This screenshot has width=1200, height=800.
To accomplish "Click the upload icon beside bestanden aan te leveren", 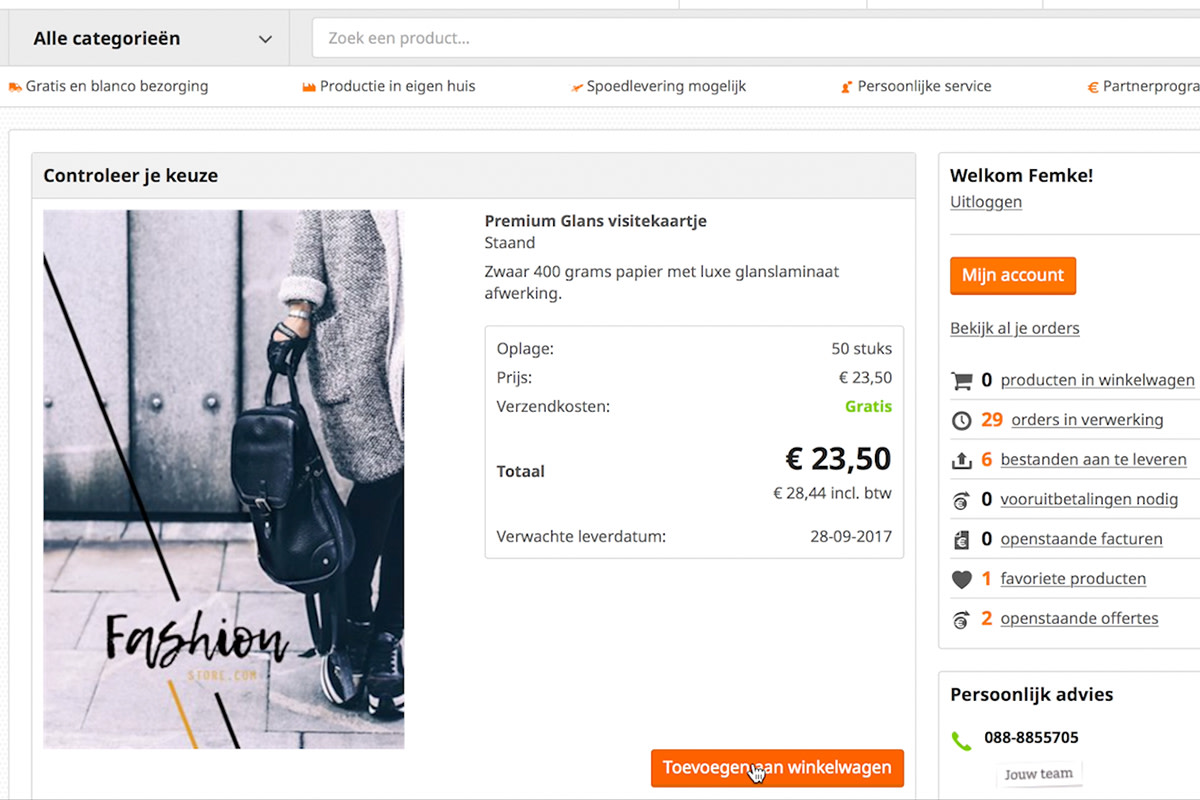I will (960, 459).
